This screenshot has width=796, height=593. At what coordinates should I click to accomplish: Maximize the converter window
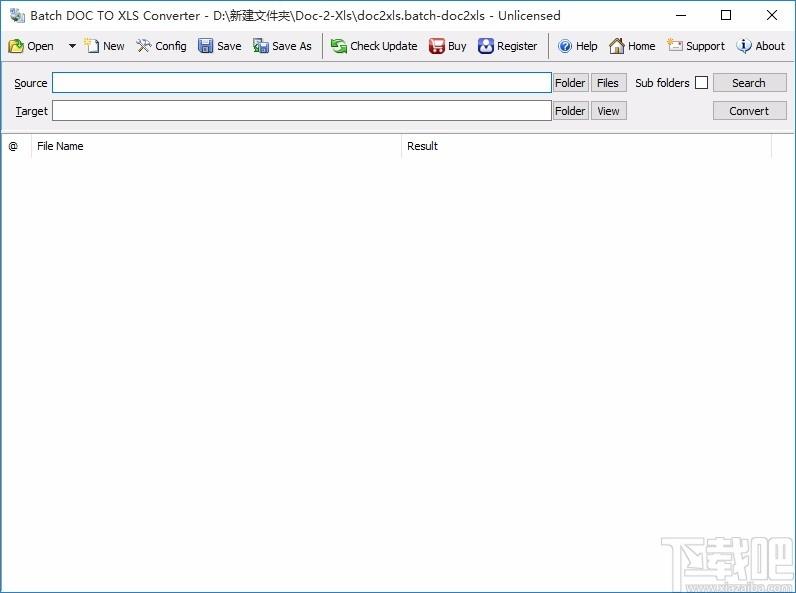726,15
